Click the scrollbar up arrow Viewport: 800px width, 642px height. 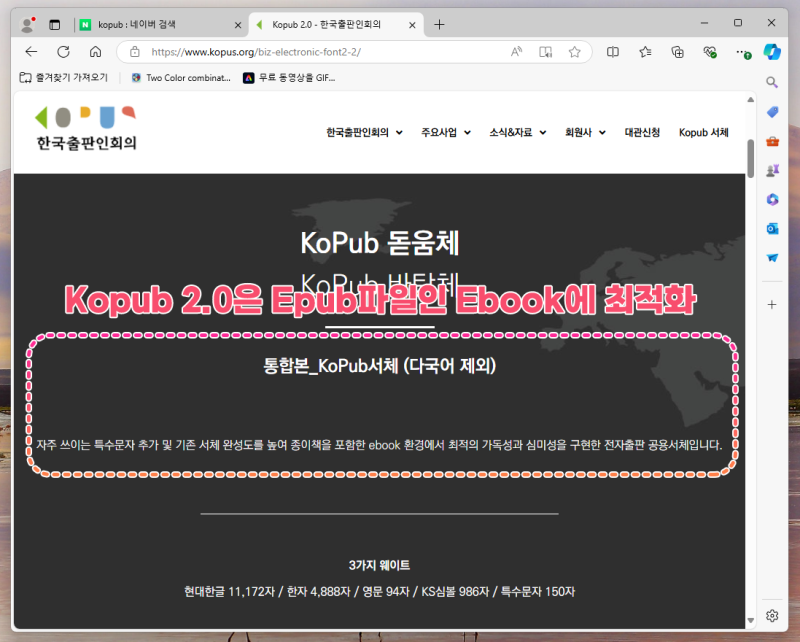coord(751,100)
